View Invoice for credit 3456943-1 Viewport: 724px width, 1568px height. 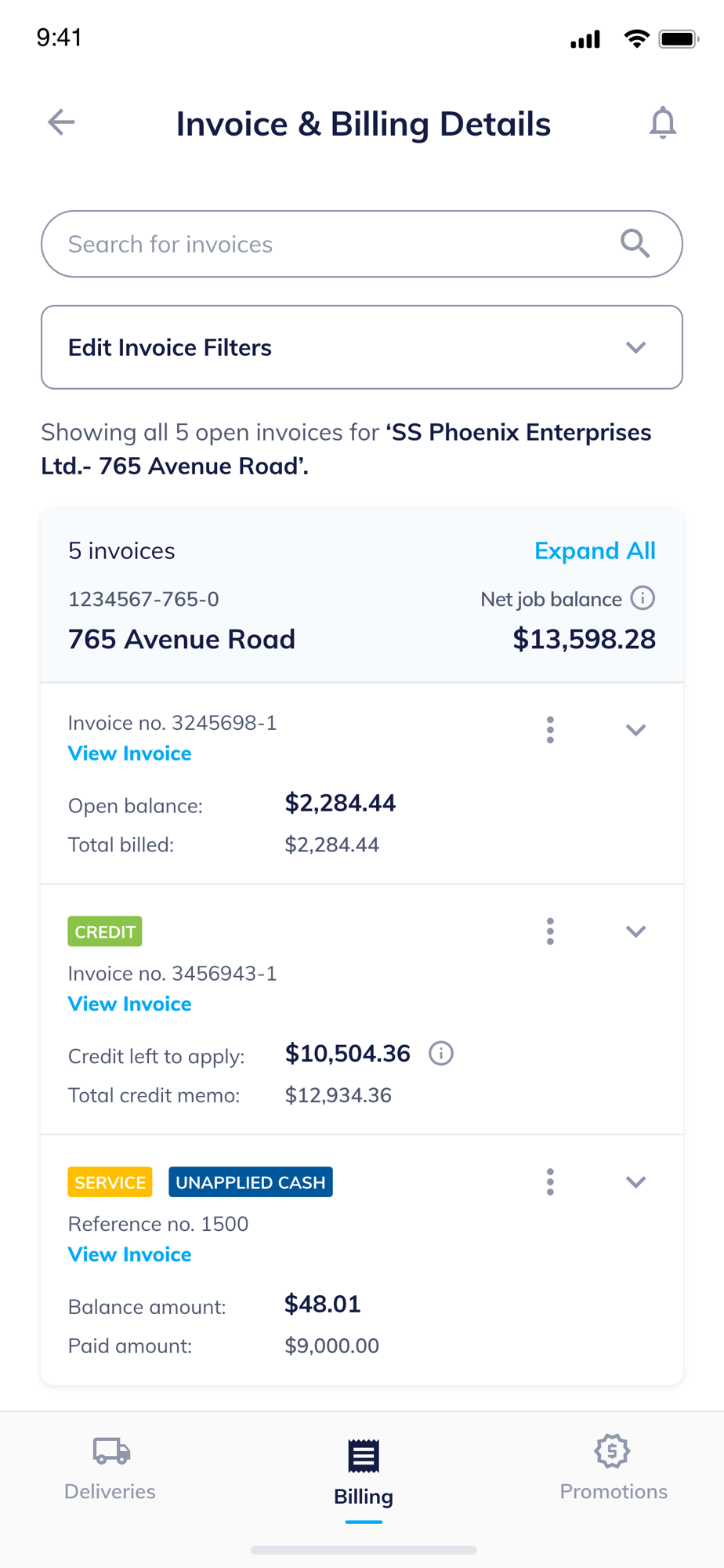point(130,1004)
